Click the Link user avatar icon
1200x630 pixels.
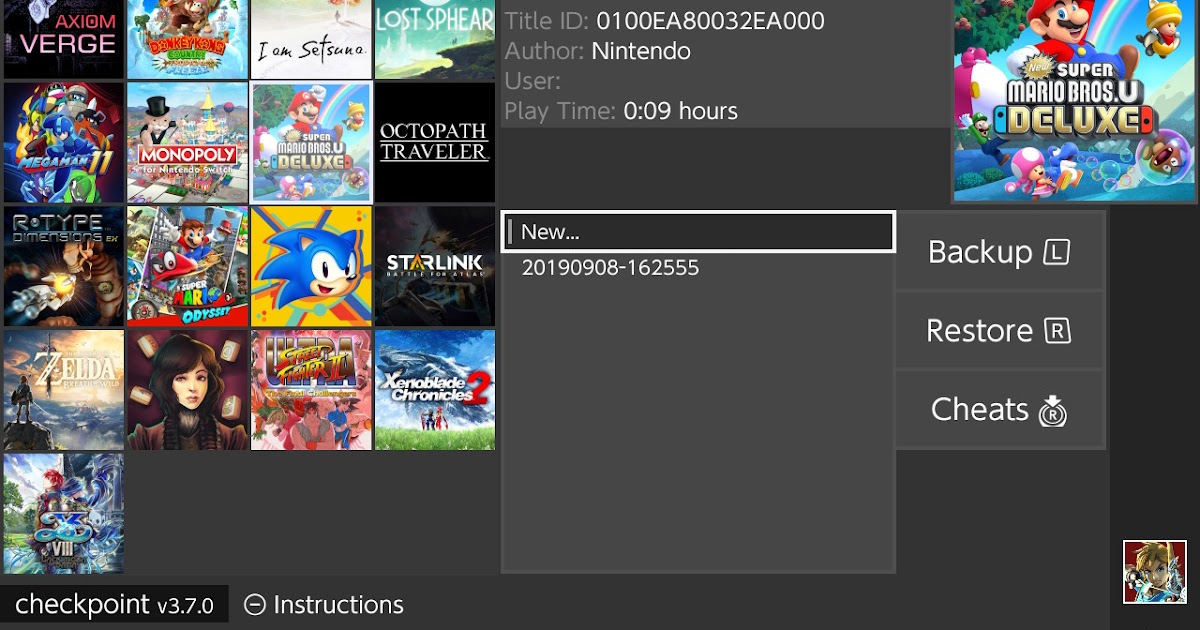click(1155, 572)
